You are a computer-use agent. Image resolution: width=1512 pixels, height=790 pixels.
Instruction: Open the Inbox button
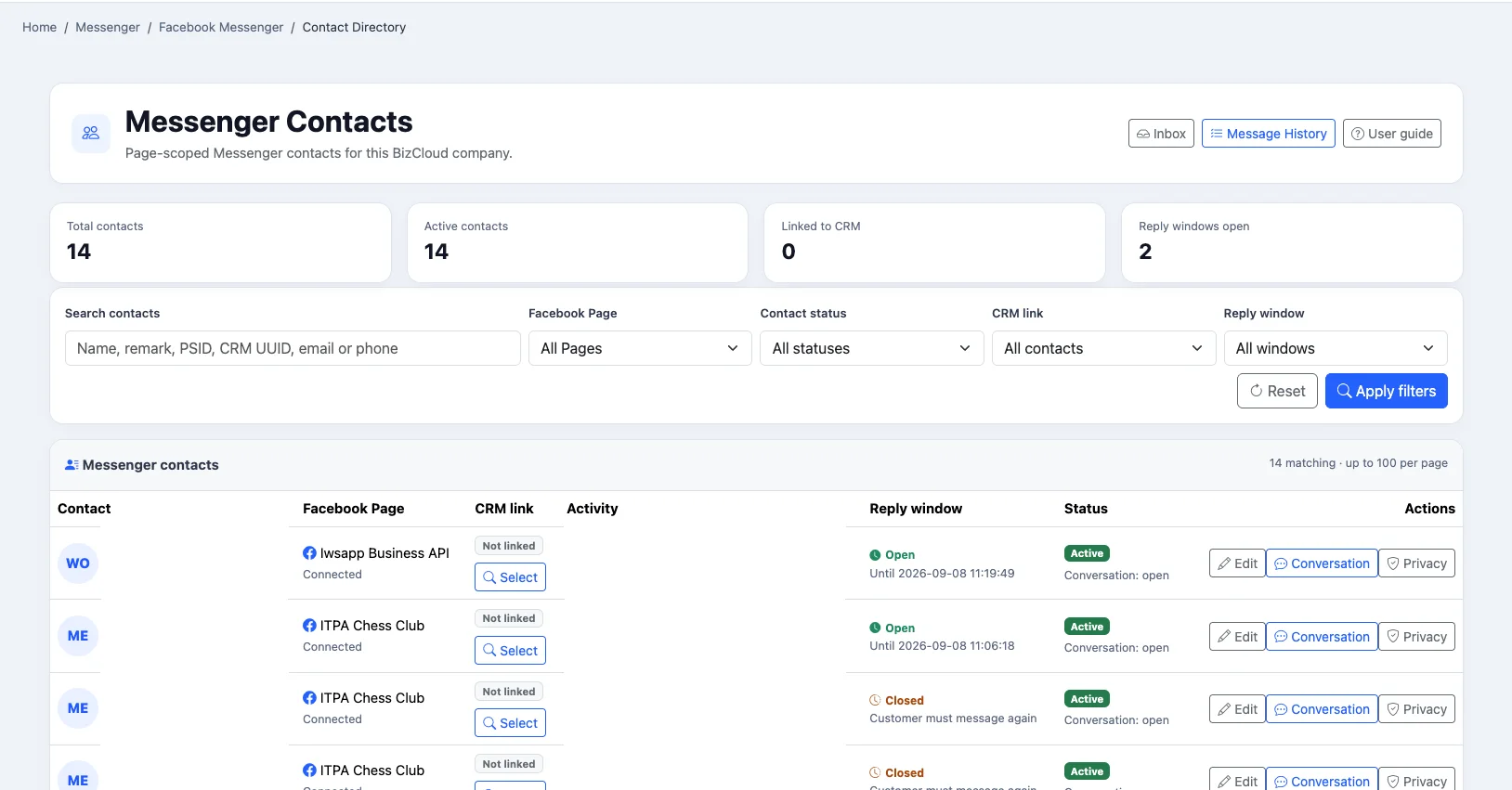pos(1161,134)
